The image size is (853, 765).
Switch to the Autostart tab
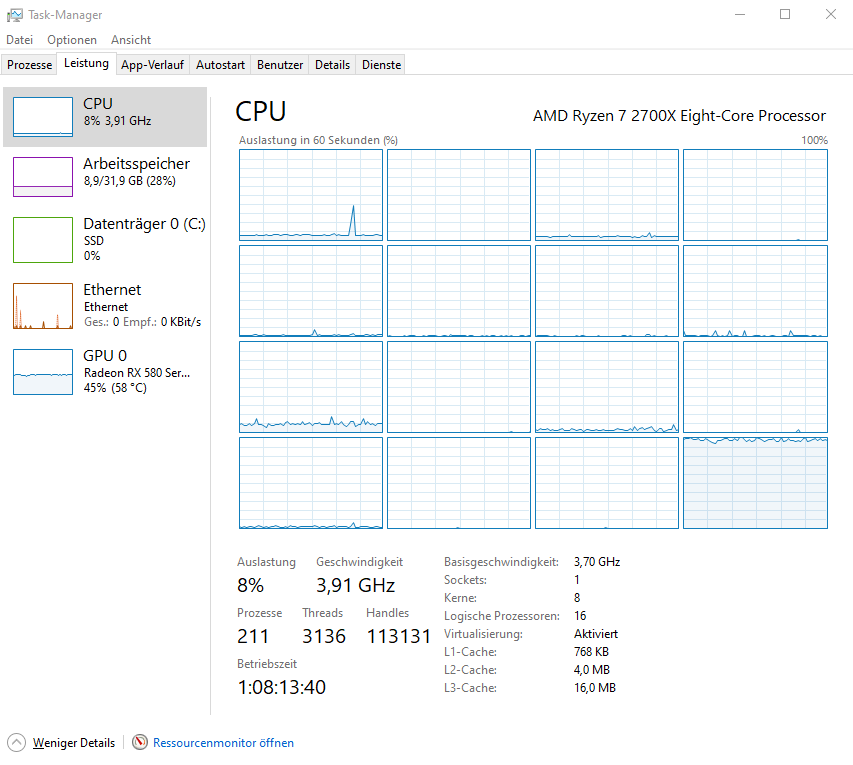point(219,63)
